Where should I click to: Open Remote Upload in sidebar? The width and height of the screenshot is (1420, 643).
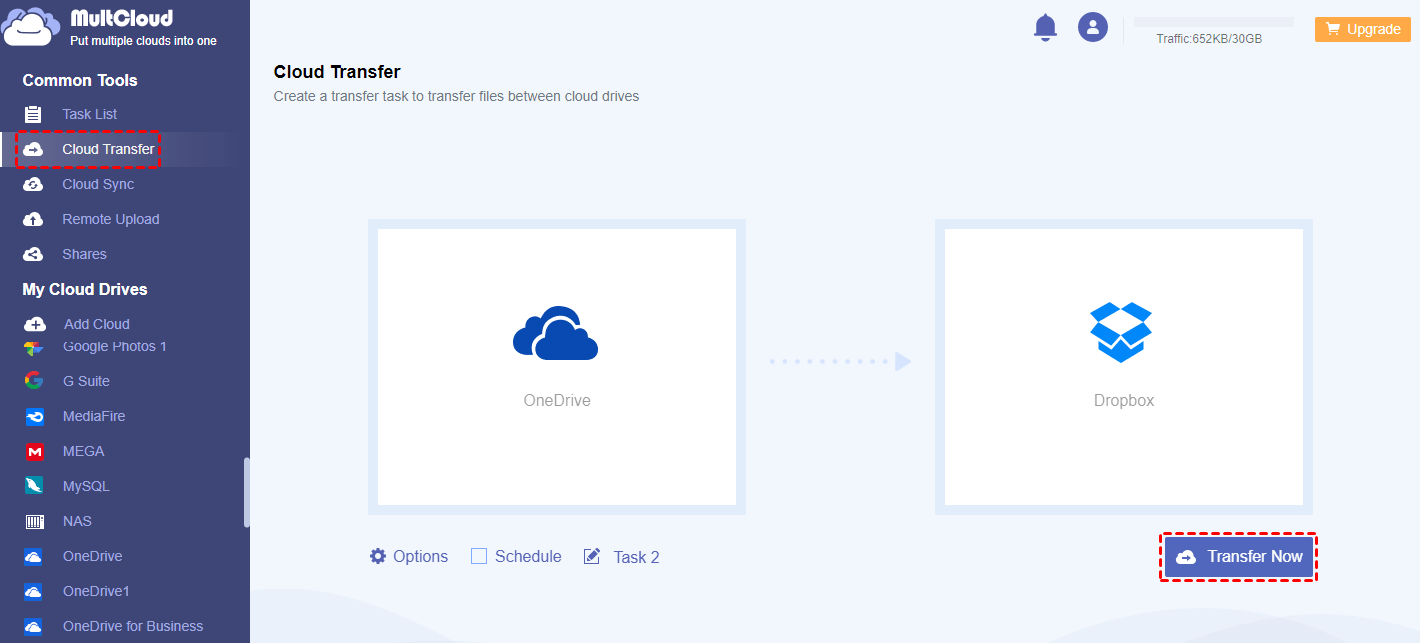pos(111,219)
